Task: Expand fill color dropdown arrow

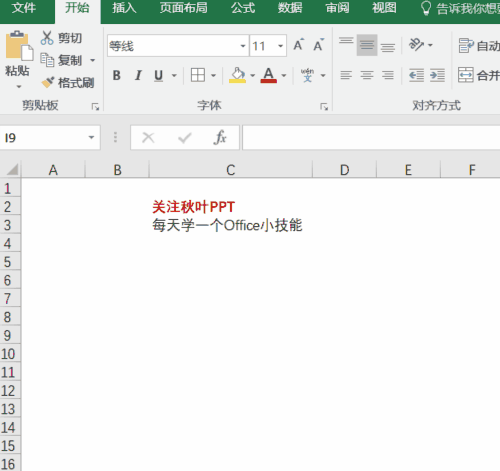Action: tap(252, 75)
